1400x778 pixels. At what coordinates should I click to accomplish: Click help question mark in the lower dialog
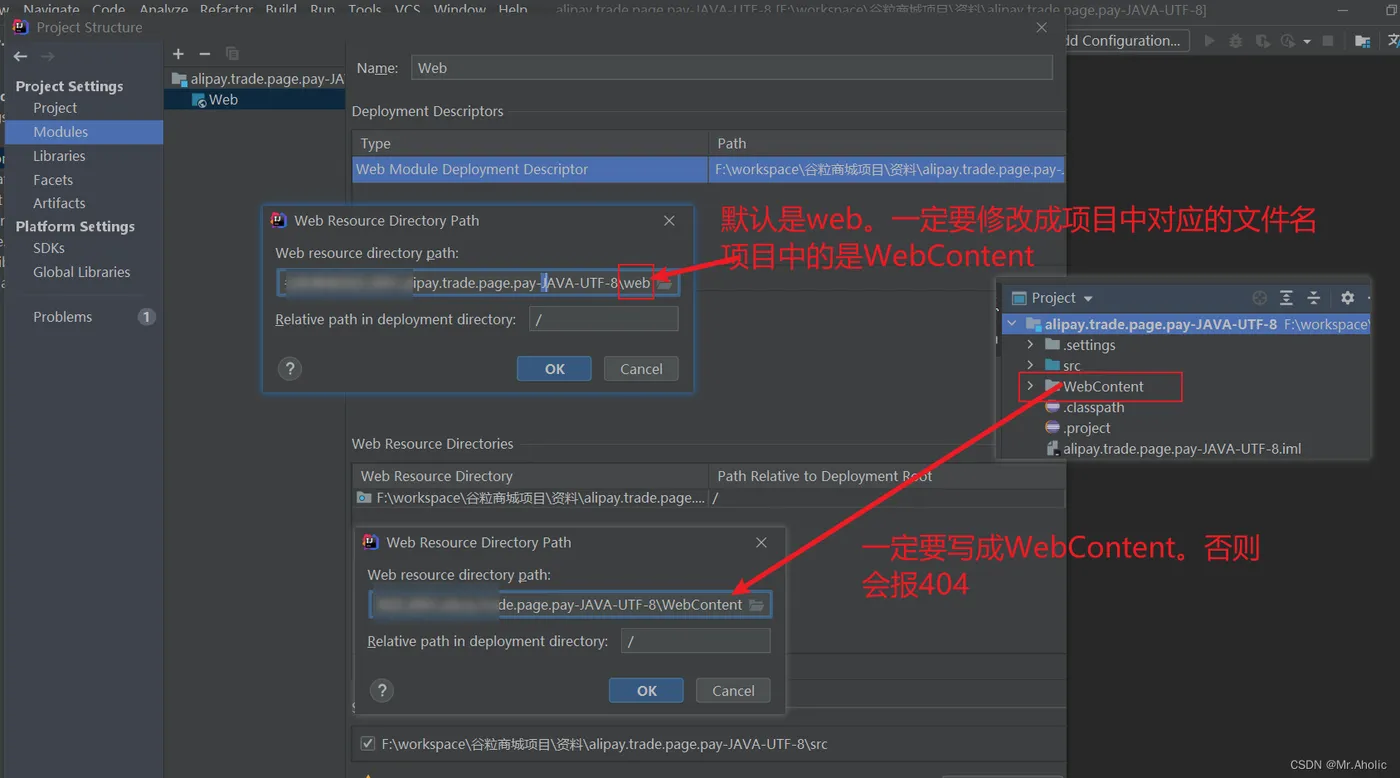[382, 691]
